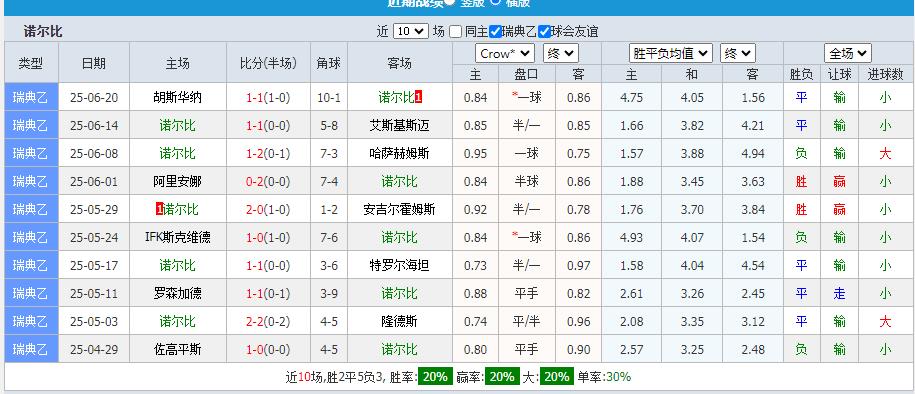Click 罗森加德 home team link
This screenshot has height=394, width=915.
coord(177,294)
